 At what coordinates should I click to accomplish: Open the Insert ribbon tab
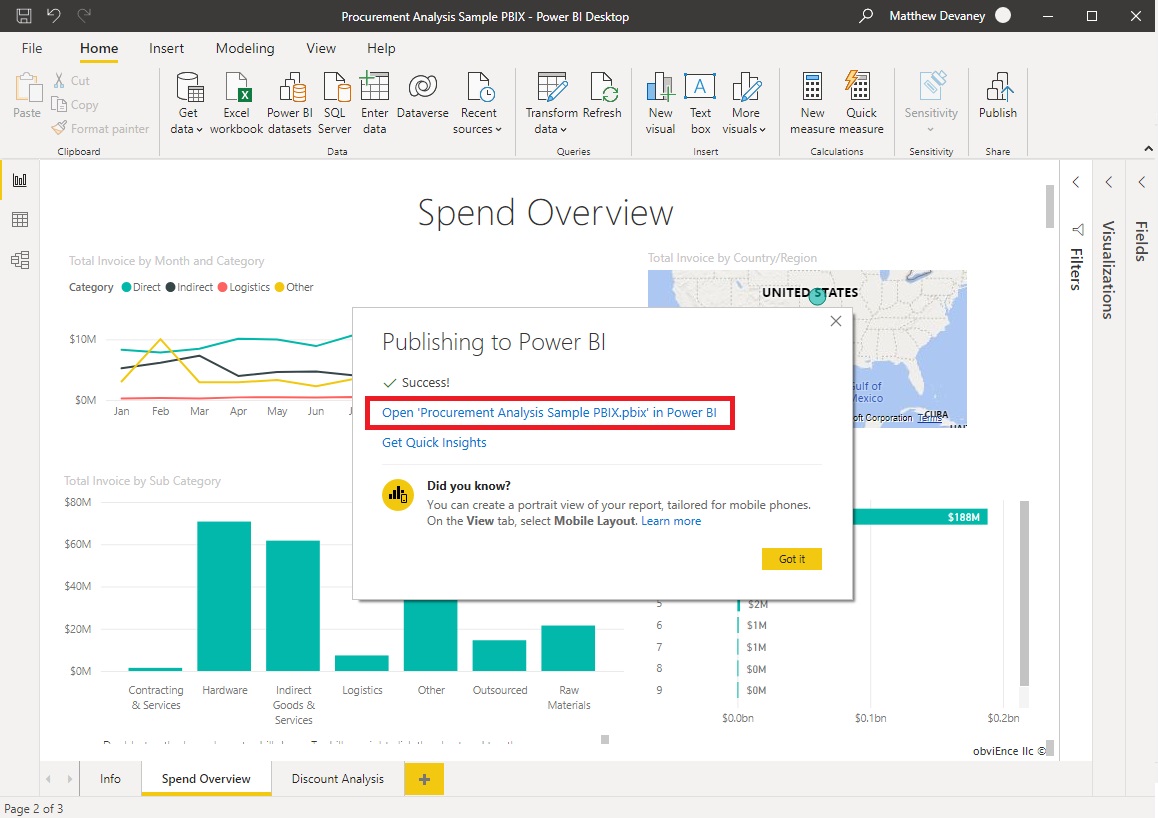166,47
